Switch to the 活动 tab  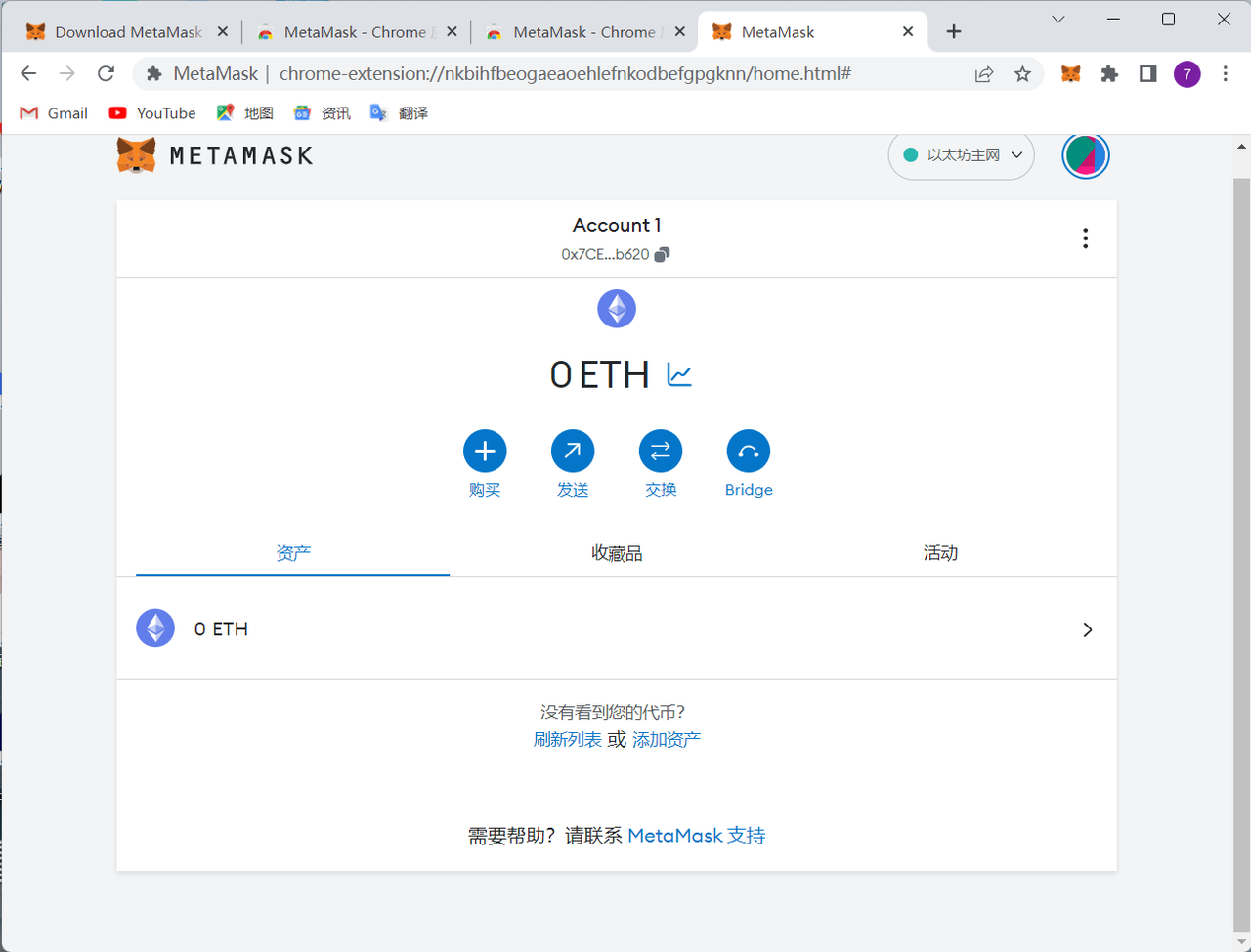coord(940,553)
